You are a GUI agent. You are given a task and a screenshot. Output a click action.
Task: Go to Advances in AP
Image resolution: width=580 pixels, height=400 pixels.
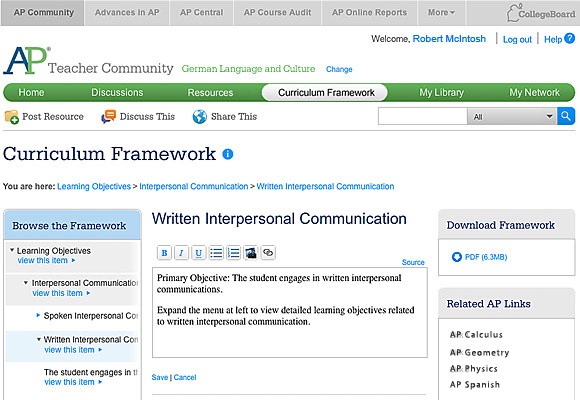click(x=127, y=13)
